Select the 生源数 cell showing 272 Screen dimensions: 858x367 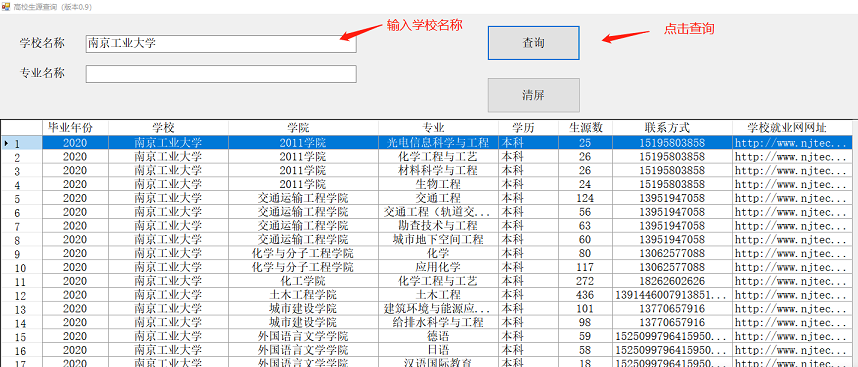[x=585, y=281]
